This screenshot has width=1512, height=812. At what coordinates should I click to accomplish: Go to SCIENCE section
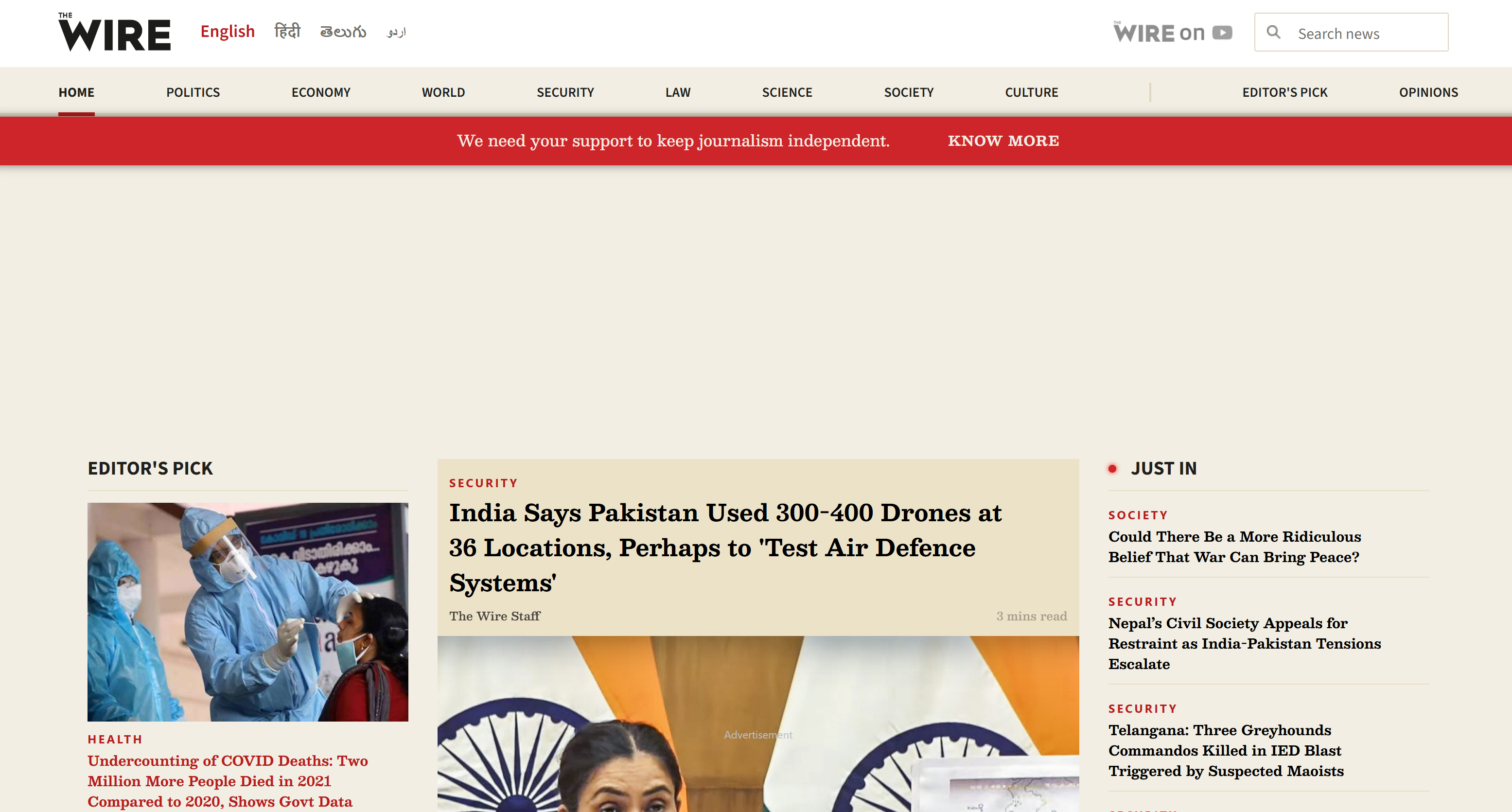[787, 92]
